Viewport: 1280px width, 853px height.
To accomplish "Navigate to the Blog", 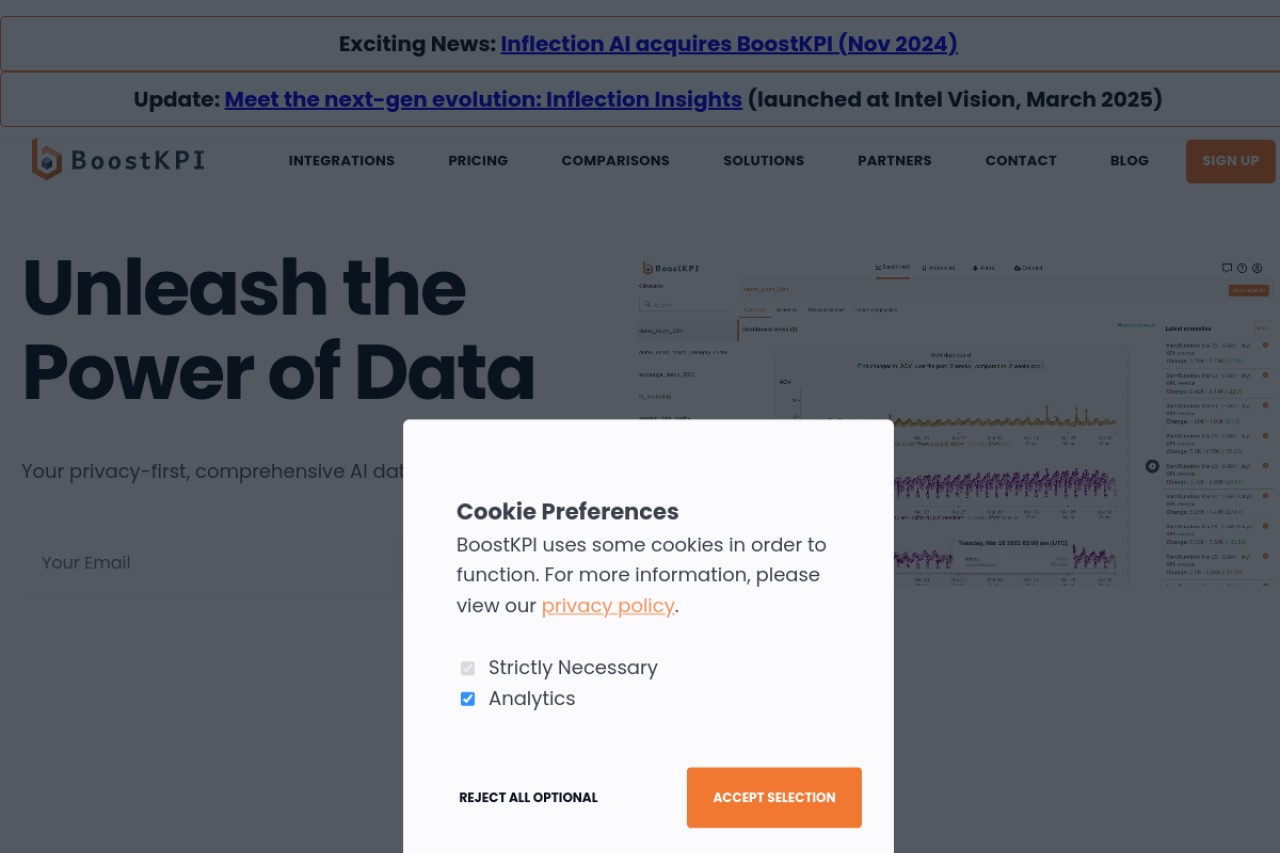I will (1129, 161).
